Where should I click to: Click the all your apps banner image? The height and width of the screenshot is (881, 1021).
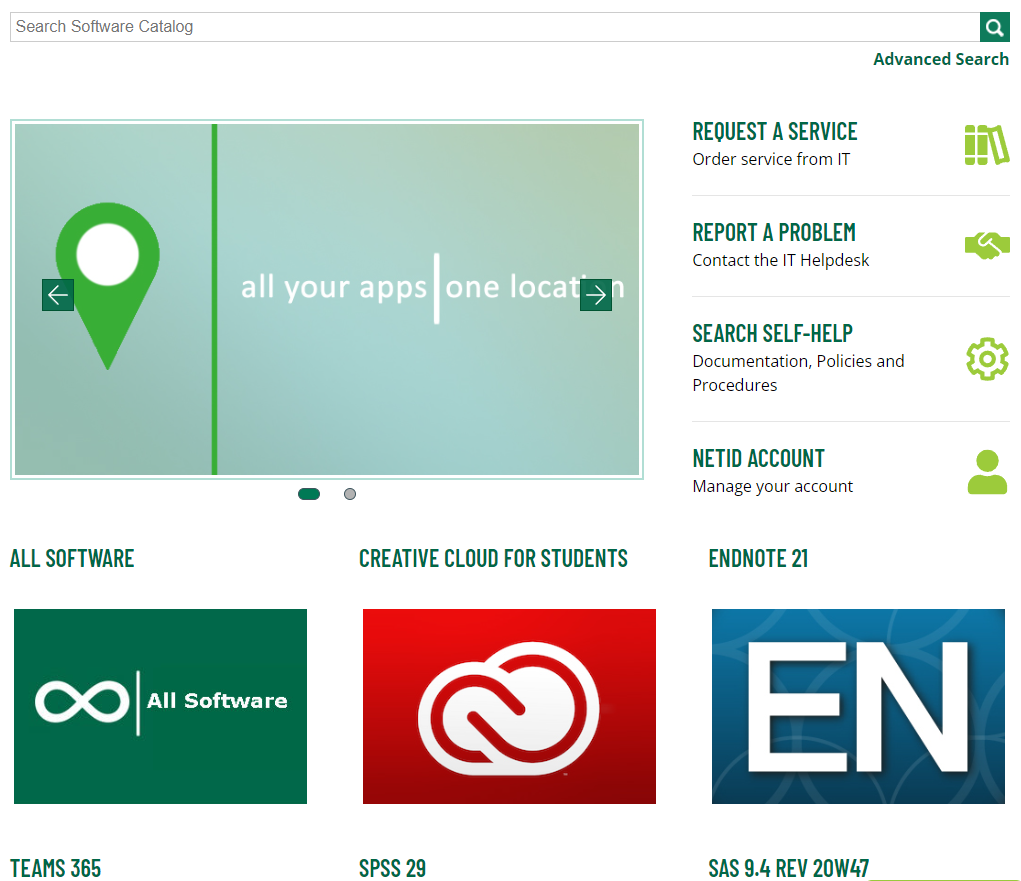pos(327,300)
